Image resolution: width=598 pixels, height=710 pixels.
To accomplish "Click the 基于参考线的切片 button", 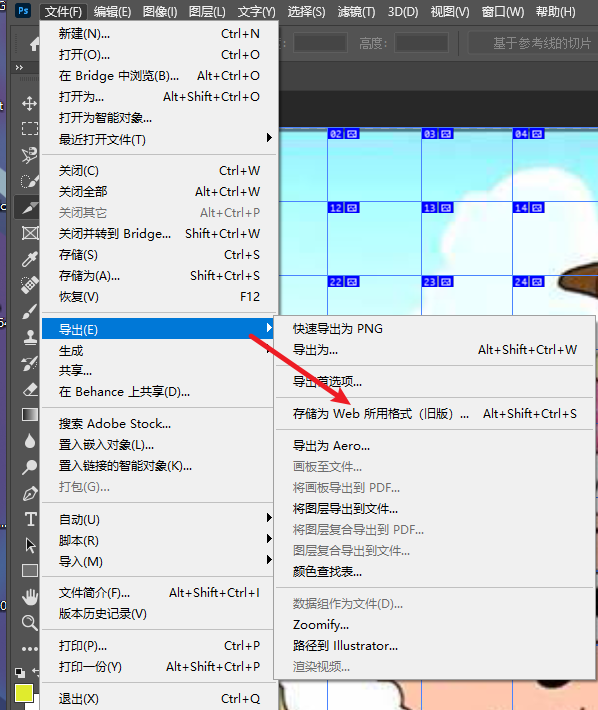I will tap(533, 43).
